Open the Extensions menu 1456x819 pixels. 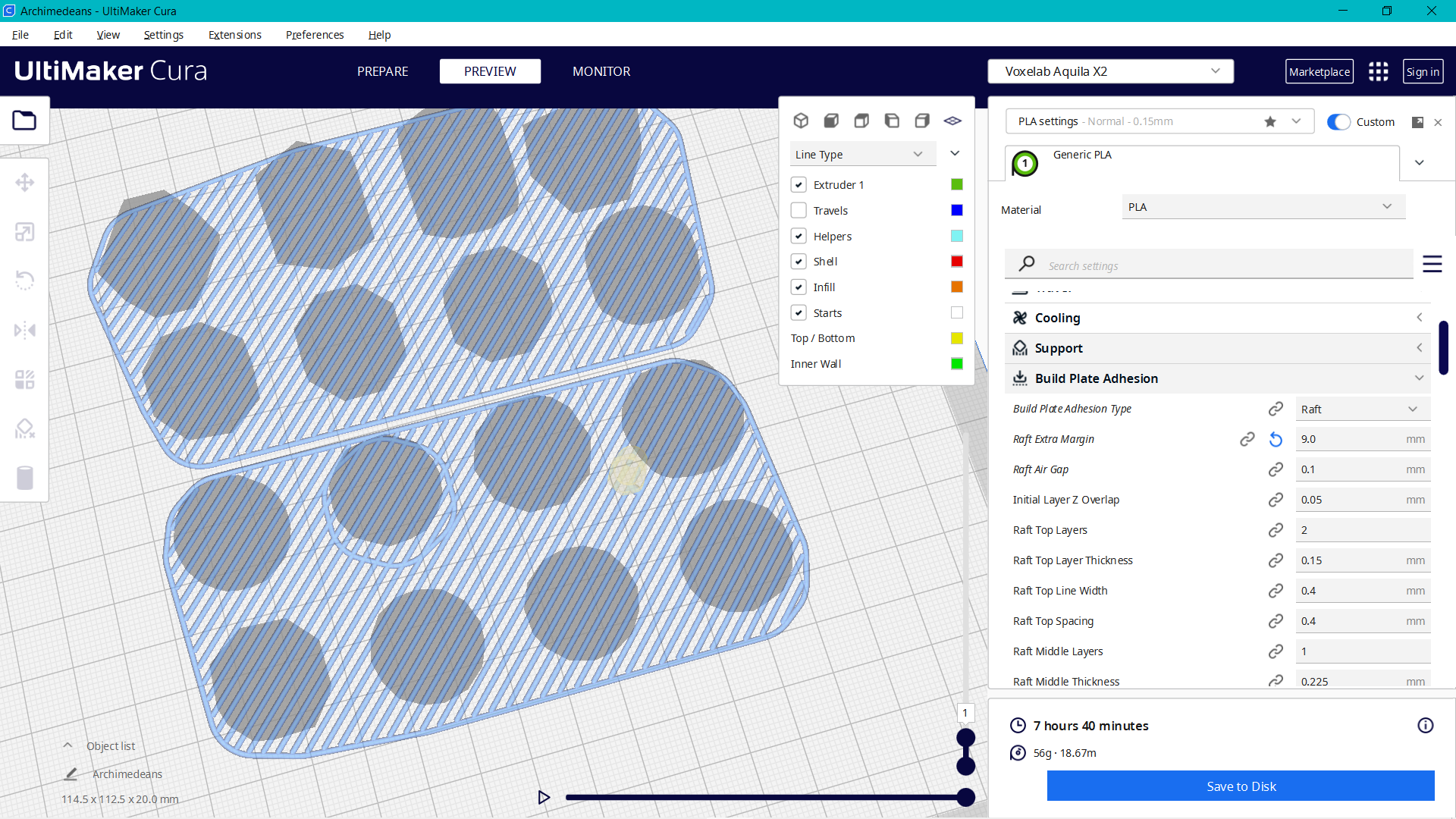coord(234,35)
